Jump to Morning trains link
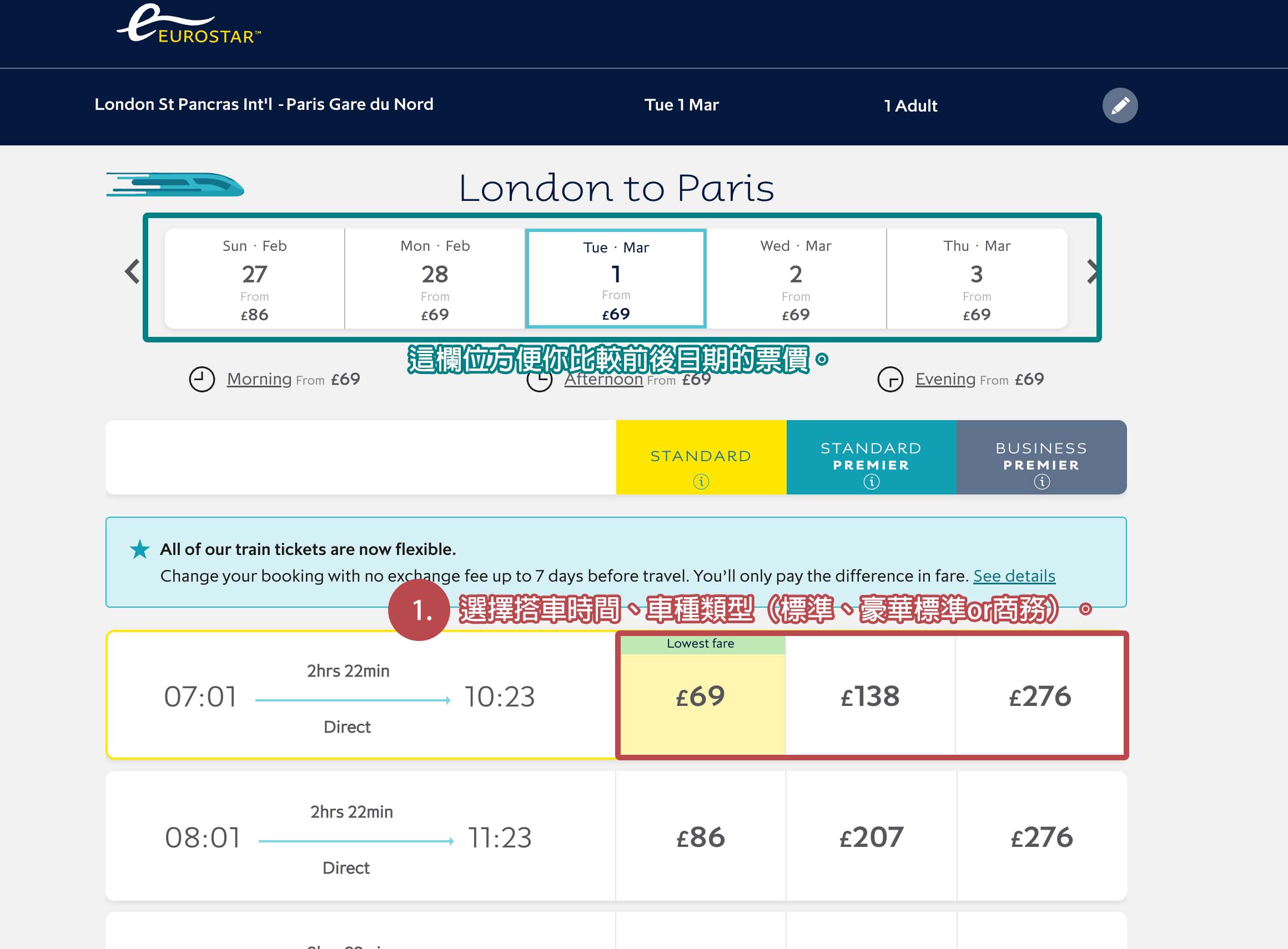1288x949 pixels. [259, 379]
